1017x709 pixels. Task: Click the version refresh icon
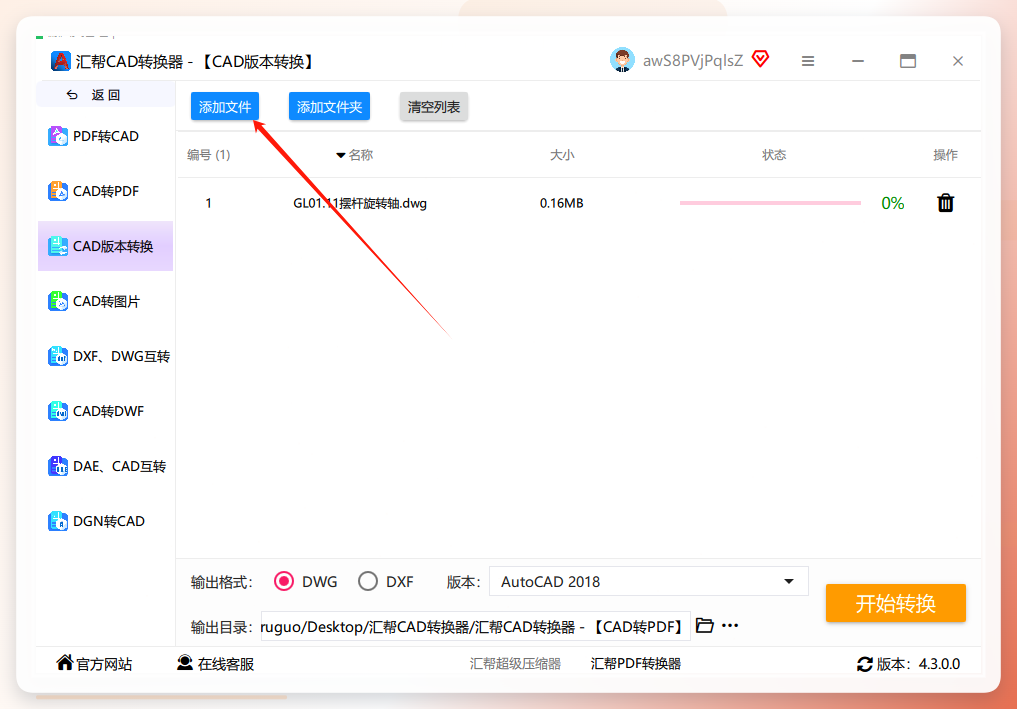click(x=865, y=664)
